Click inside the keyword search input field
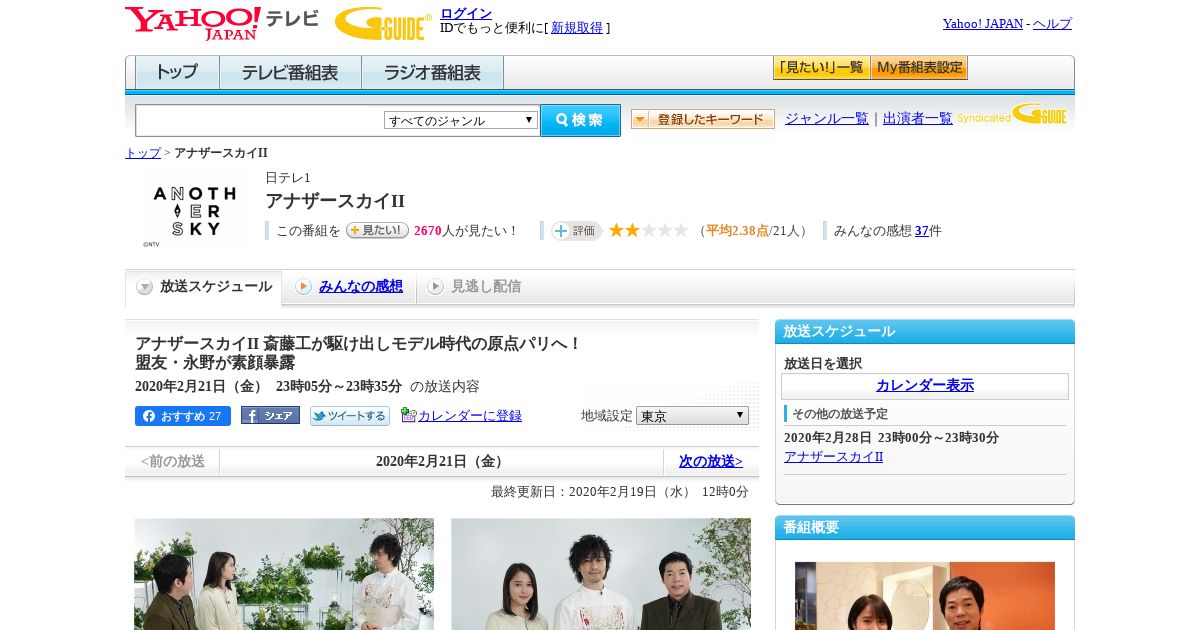This screenshot has width=1200, height=630. tap(260, 120)
